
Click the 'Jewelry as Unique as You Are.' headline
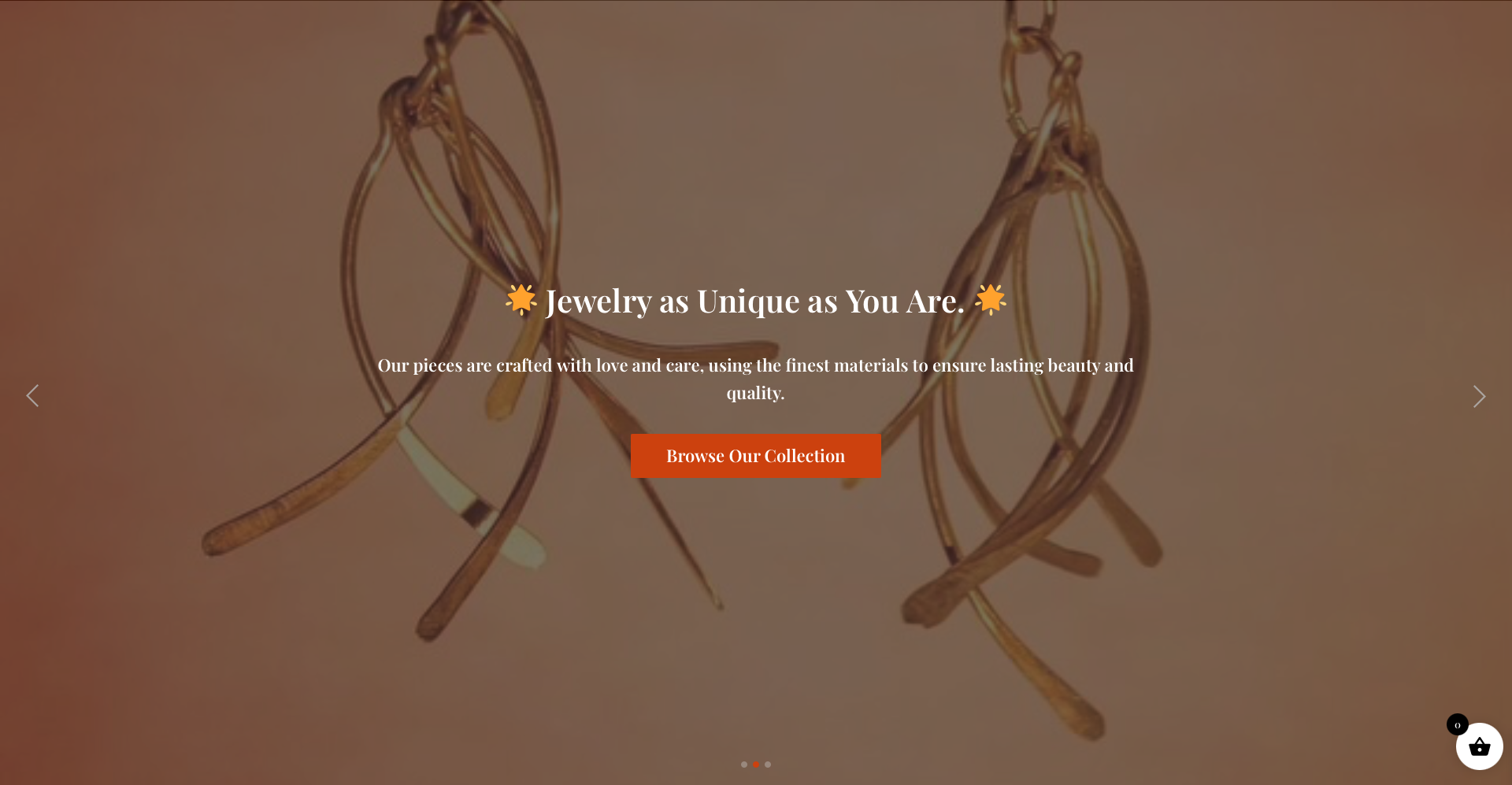click(755, 301)
